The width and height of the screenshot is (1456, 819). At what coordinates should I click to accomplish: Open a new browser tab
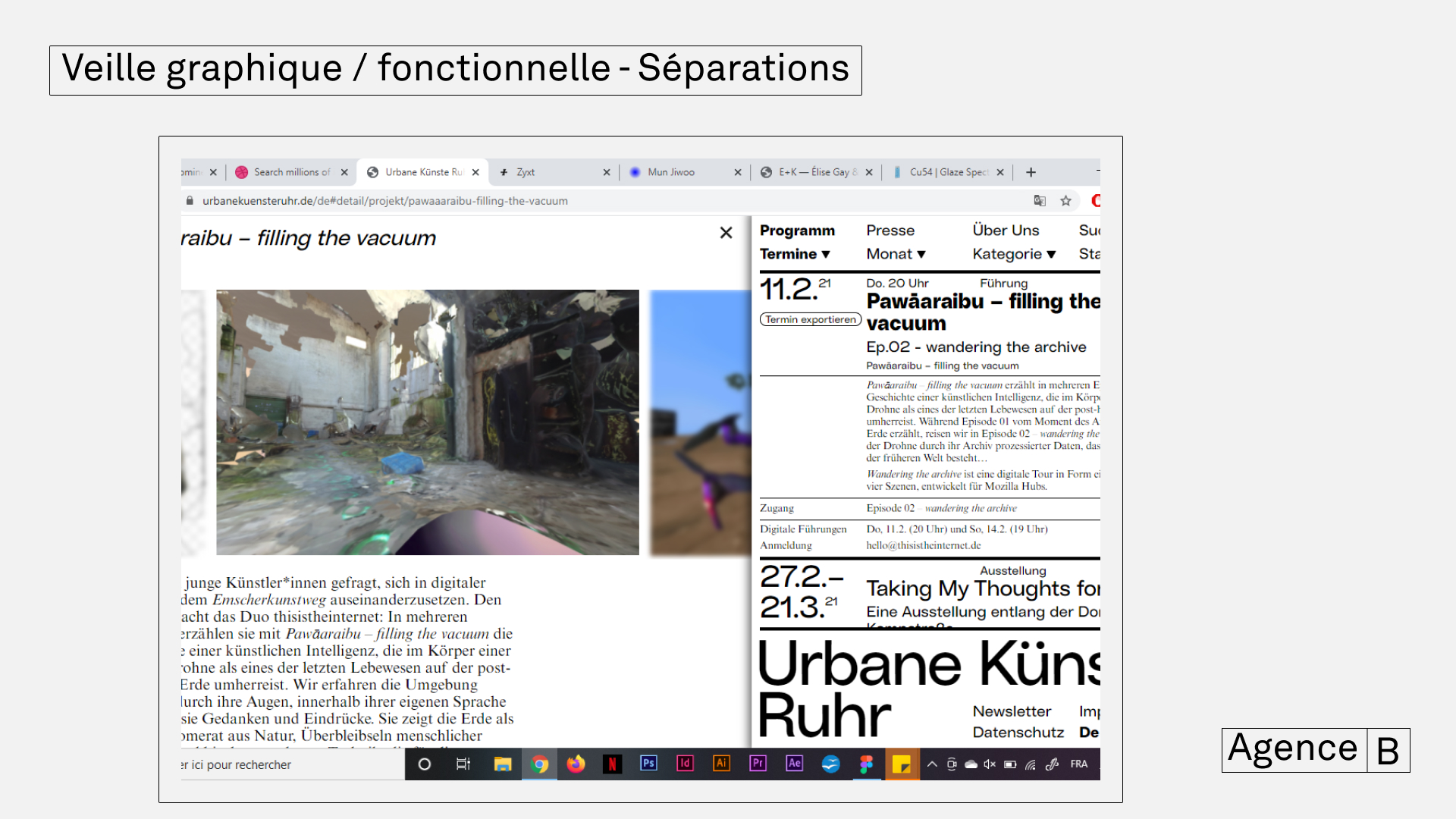[x=1031, y=172]
